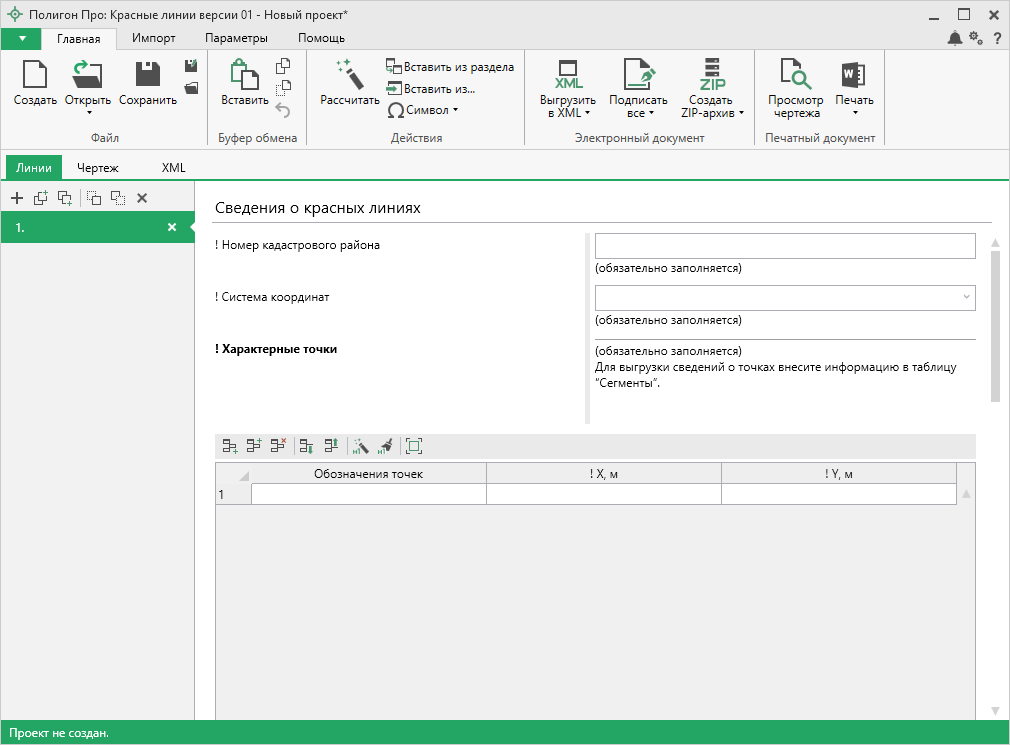
Task: Click the delete row icon in table toolbar
Action: click(278, 447)
